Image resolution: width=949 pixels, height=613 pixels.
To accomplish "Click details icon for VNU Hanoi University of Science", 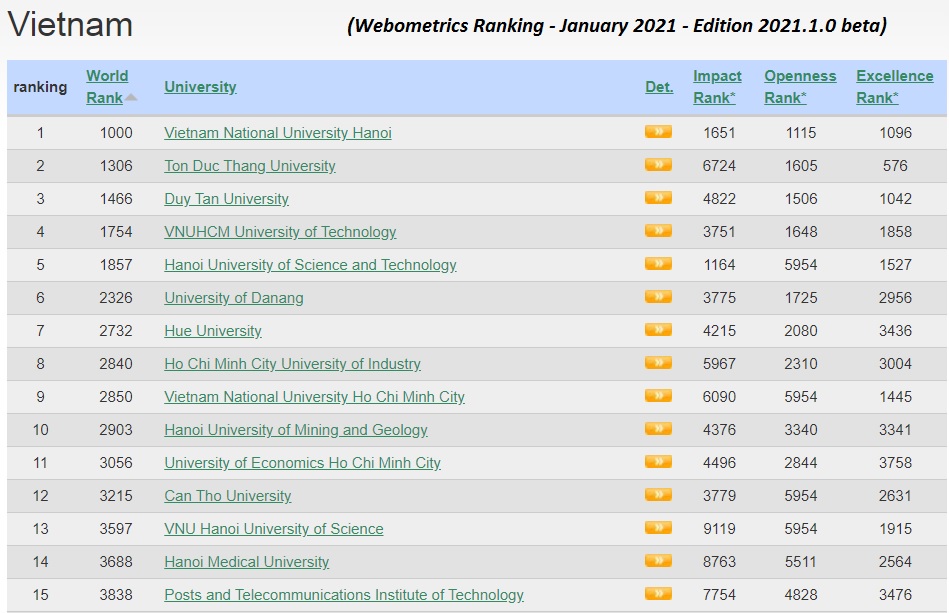I will click(x=658, y=528).
